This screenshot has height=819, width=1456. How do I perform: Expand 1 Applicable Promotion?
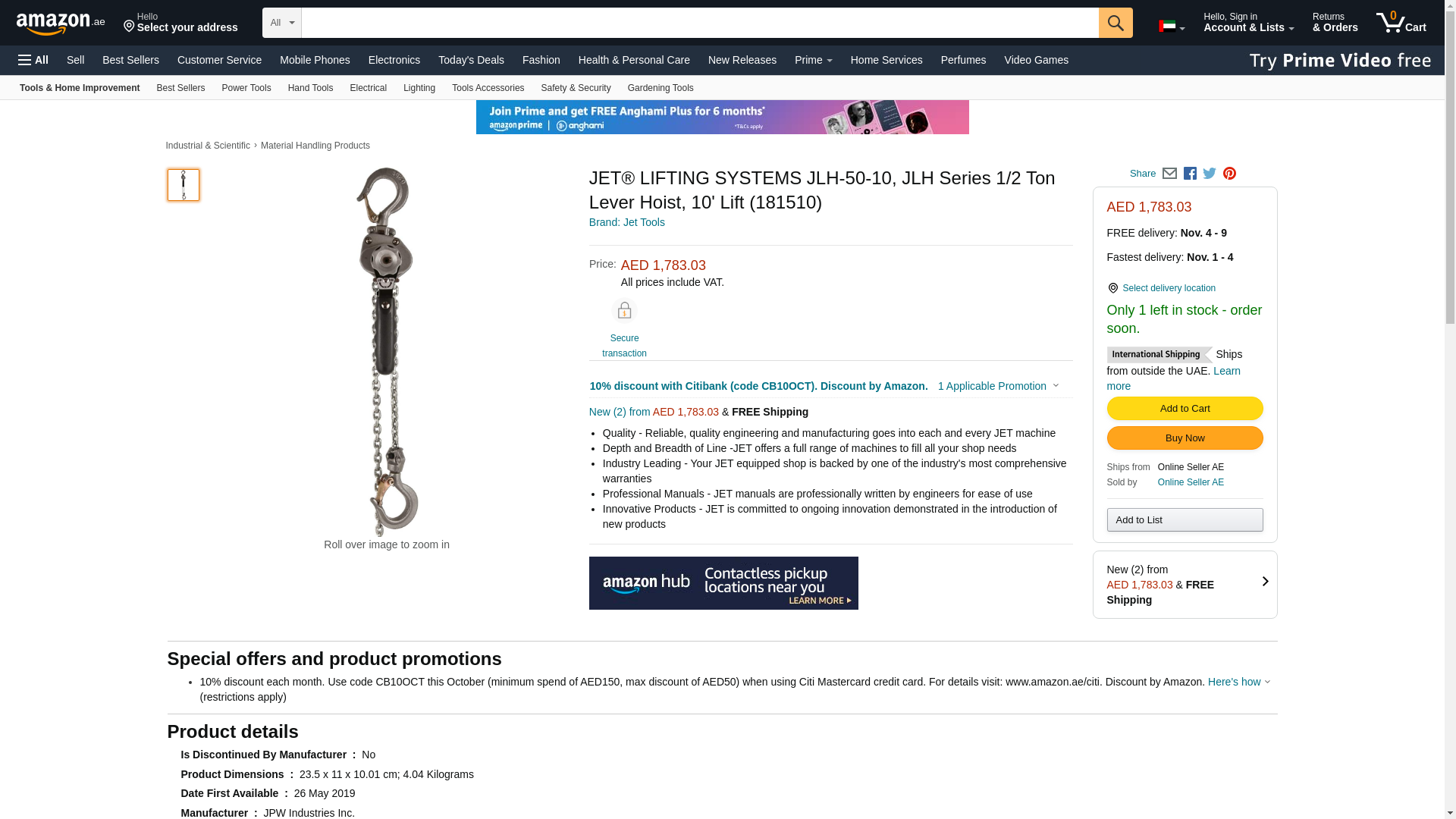tap(998, 386)
